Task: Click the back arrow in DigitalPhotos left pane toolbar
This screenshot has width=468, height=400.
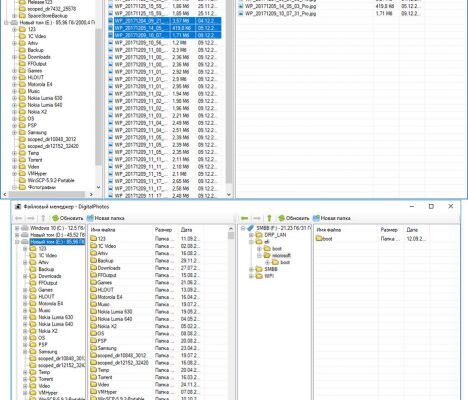Action: pyautogui.click(x=18, y=218)
